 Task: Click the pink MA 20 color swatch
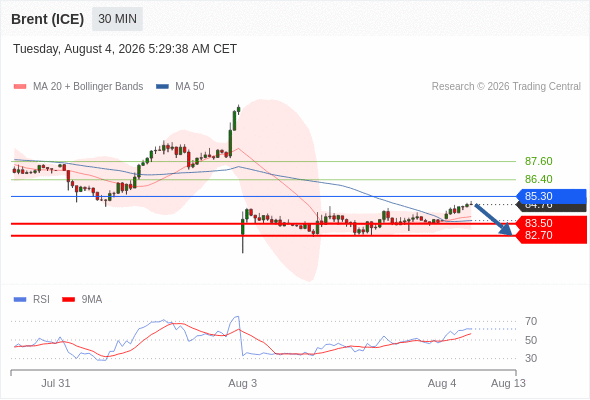(x=20, y=87)
